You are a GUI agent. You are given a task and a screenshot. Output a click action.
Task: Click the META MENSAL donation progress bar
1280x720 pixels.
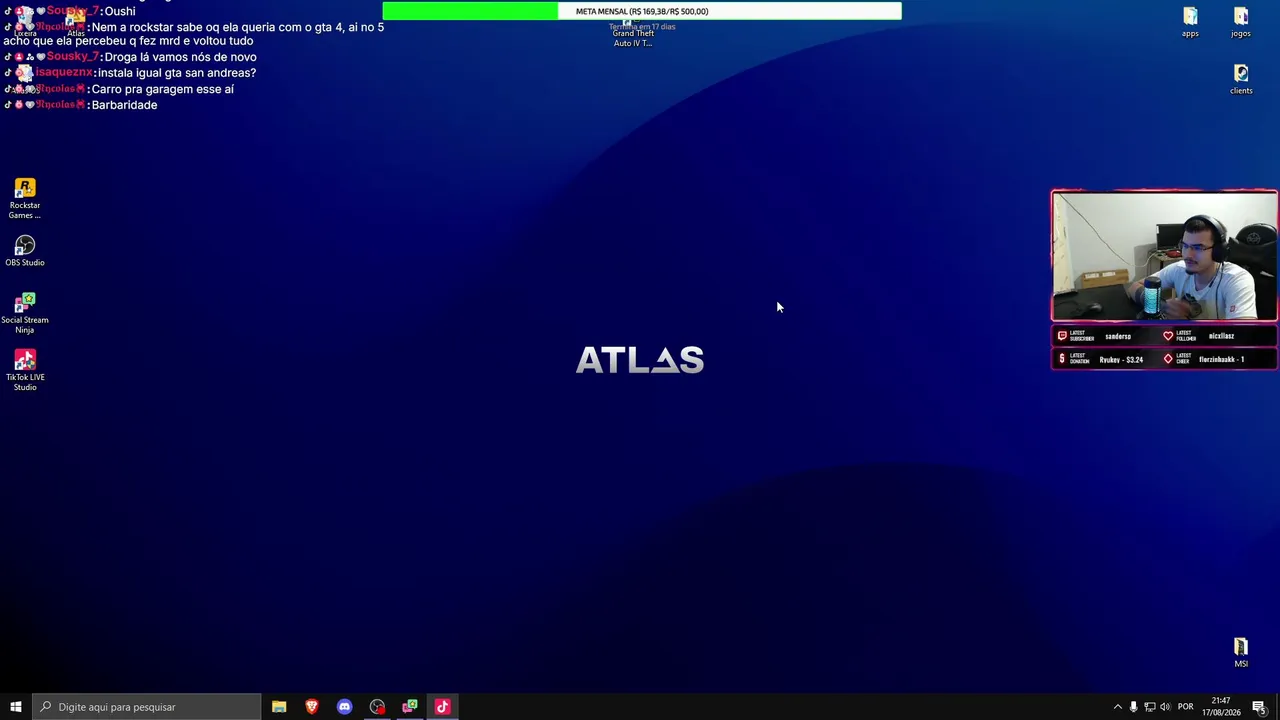642,11
